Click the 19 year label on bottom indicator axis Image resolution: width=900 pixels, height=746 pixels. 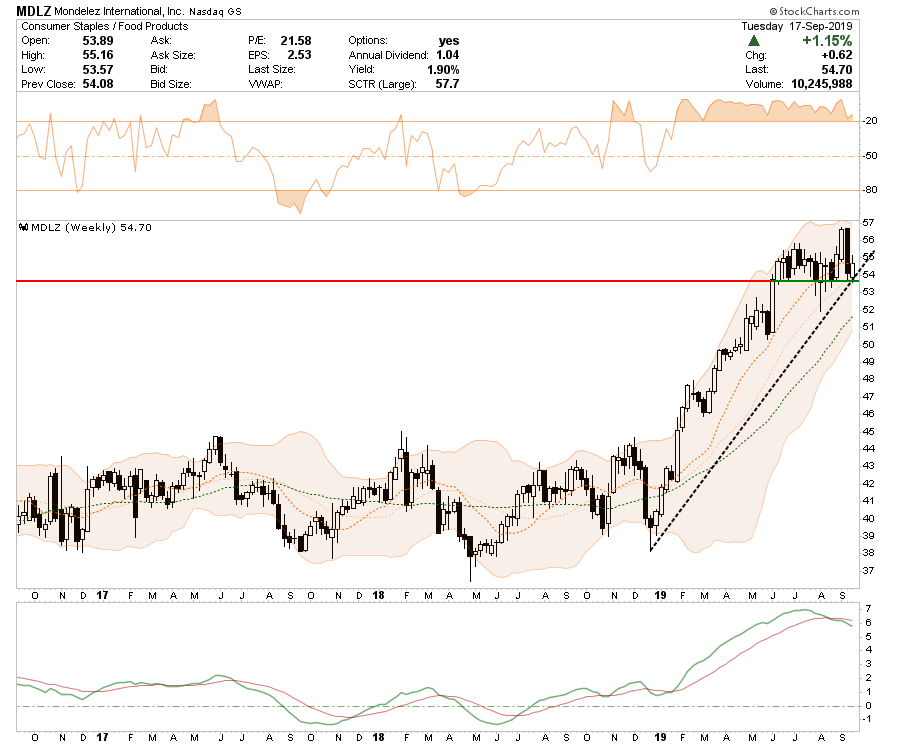[660, 737]
